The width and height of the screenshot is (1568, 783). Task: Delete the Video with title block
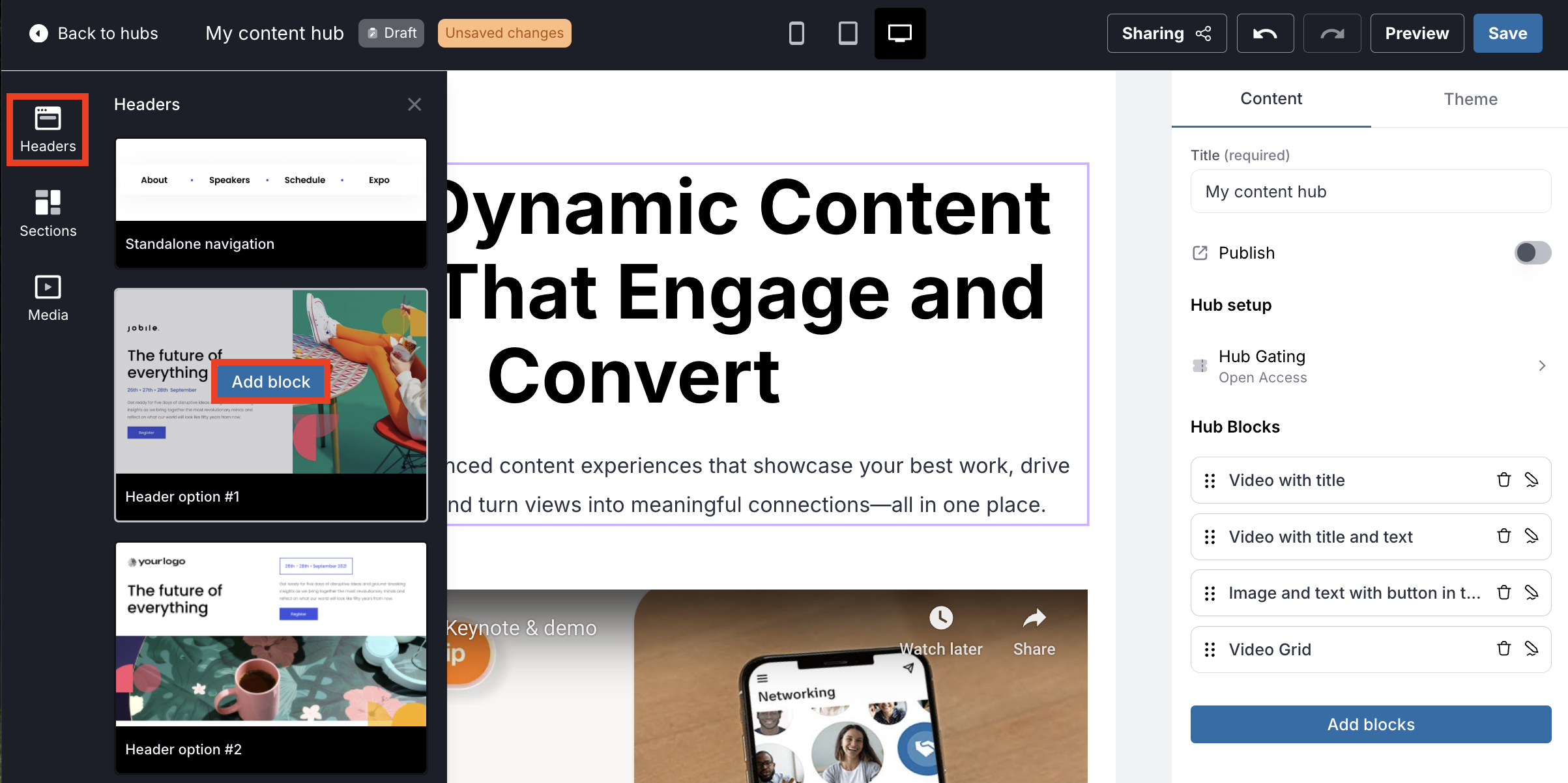point(1503,480)
